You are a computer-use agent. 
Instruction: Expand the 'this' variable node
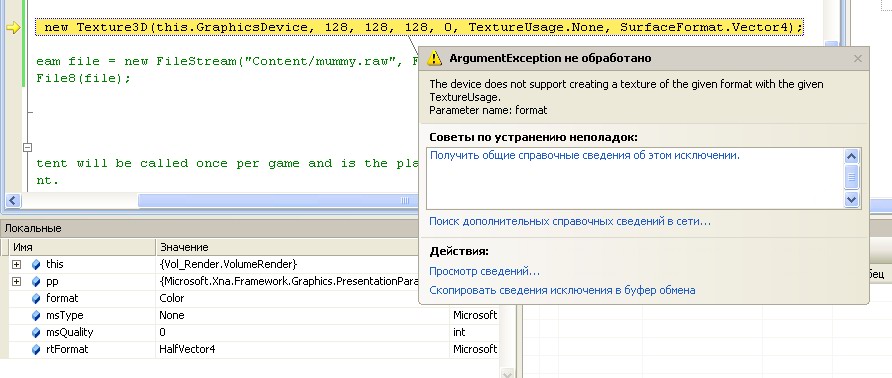(16, 264)
